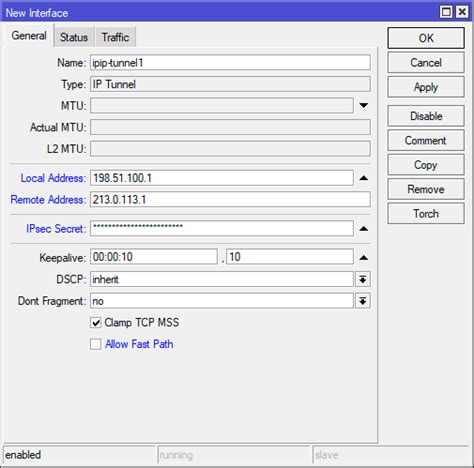Image resolution: width=474 pixels, height=468 pixels.
Task: Collapse the Local Address up arrow
Action: pyautogui.click(x=364, y=178)
